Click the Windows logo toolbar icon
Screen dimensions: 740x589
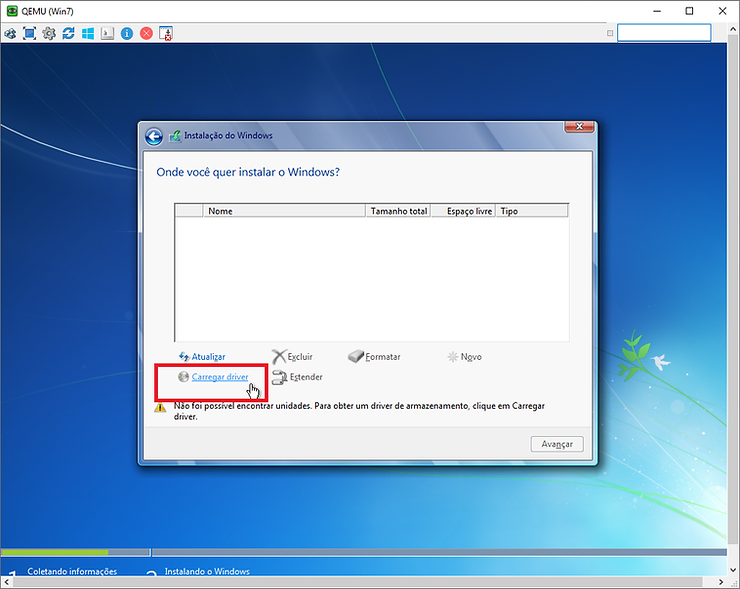pyautogui.click(x=88, y=34)
